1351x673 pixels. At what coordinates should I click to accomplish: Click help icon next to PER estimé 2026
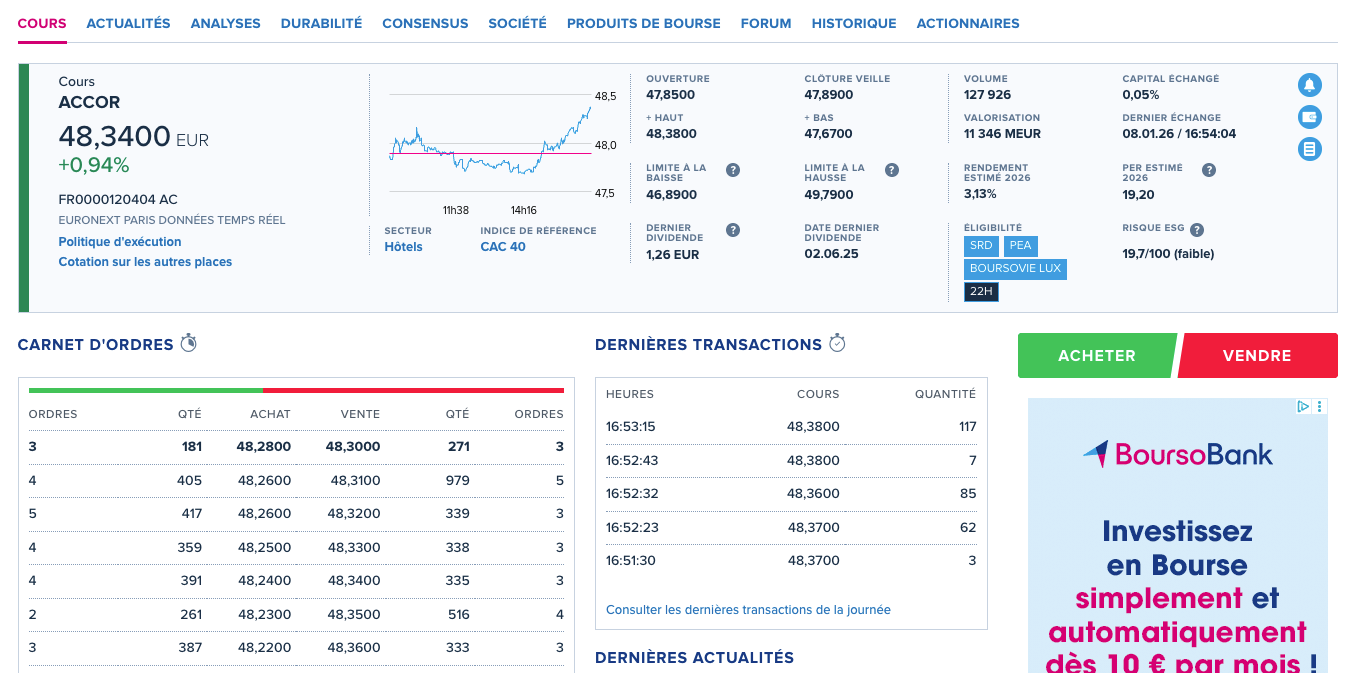1209,170
